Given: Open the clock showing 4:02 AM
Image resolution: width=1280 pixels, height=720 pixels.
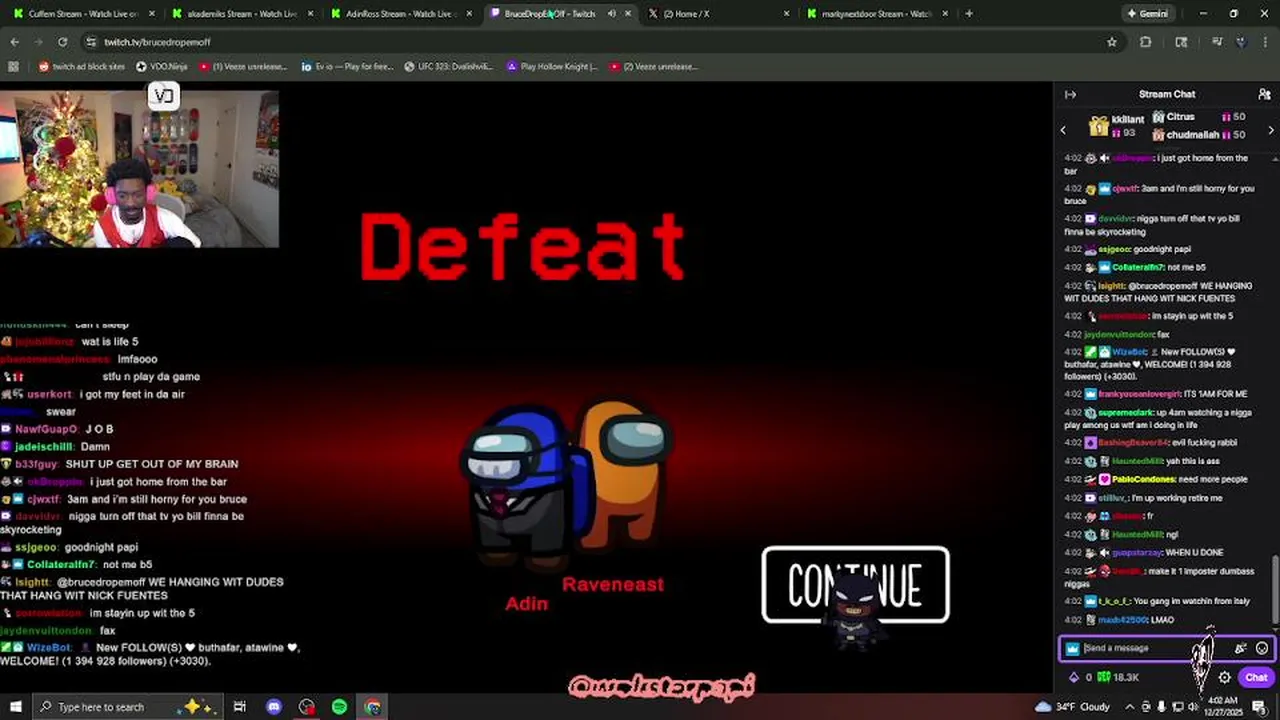Looking at the screenshot, I should (1222, 707).
